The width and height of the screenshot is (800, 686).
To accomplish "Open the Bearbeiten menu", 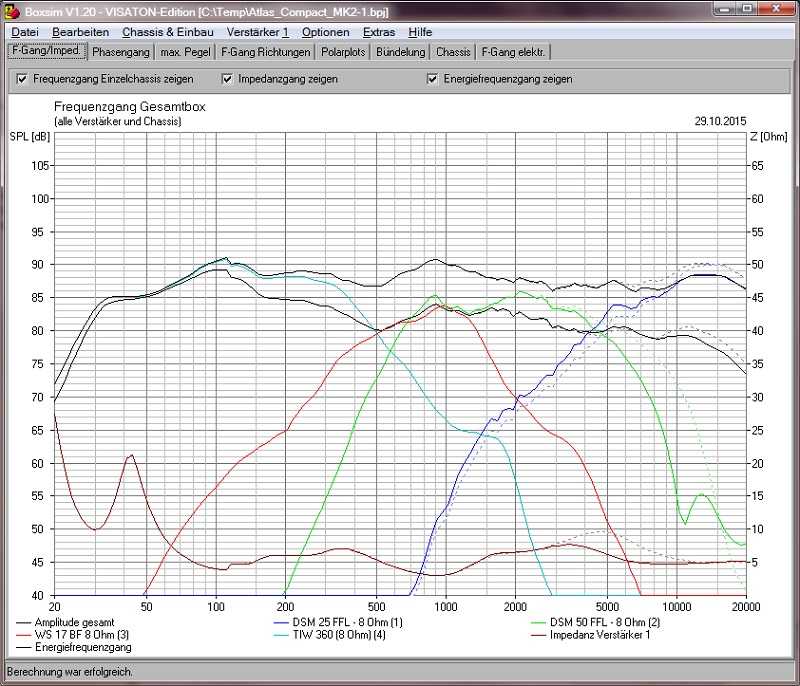I will pos(80,32).
